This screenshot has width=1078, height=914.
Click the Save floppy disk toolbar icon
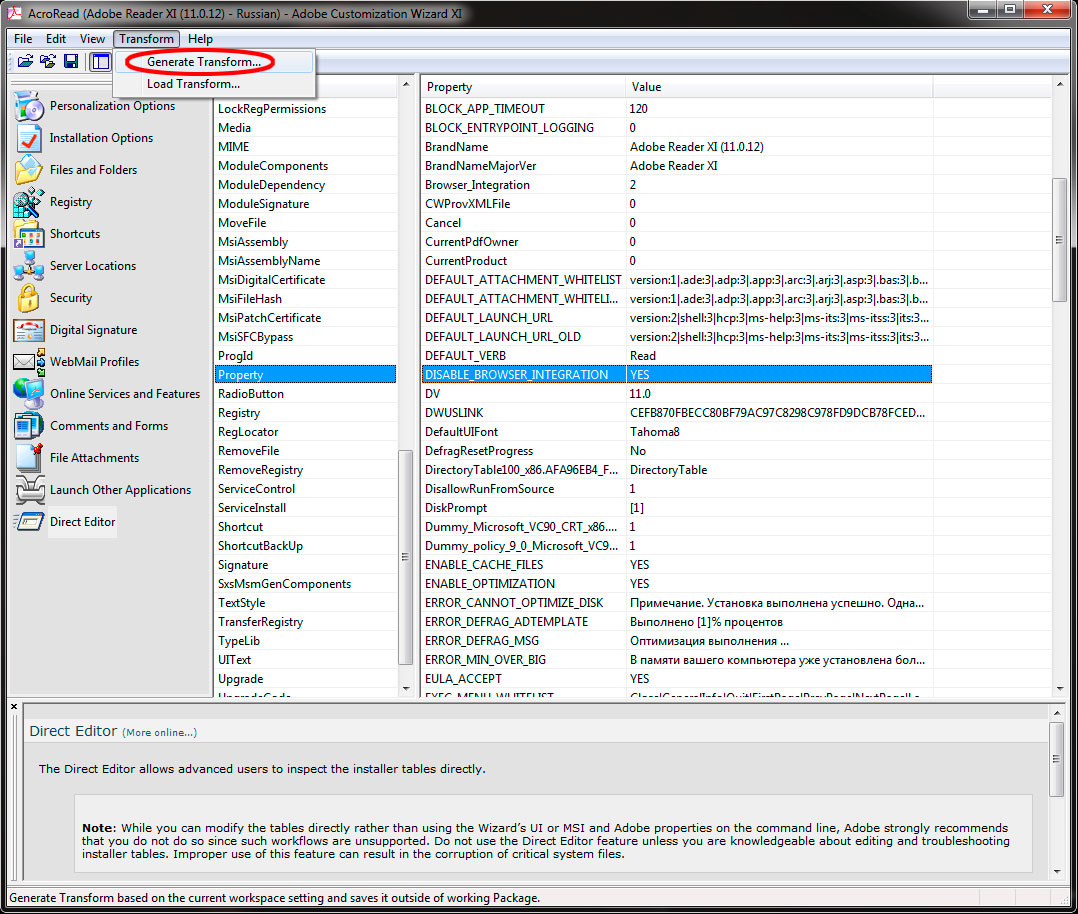71,61
